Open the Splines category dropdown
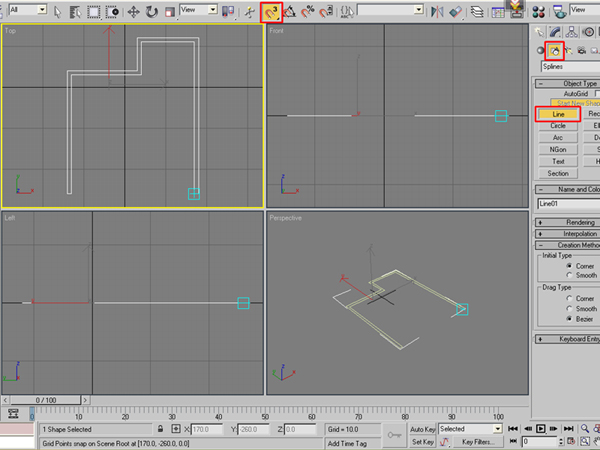This screenshot has height=450, width=600. click(570, 67)
